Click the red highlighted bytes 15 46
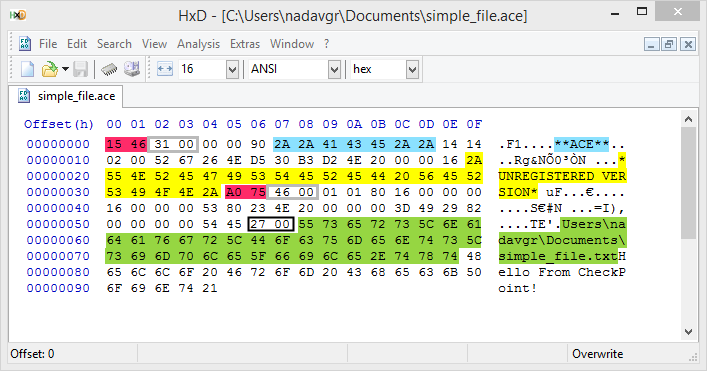 tap(126, 144)
